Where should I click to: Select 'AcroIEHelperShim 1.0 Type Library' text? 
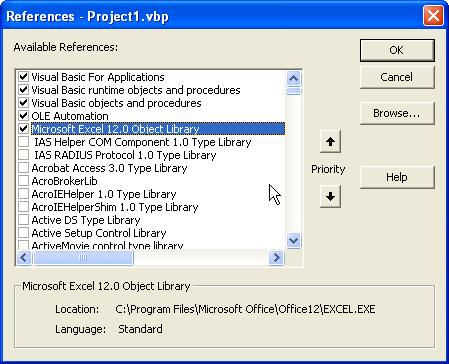tap(115, 207)
